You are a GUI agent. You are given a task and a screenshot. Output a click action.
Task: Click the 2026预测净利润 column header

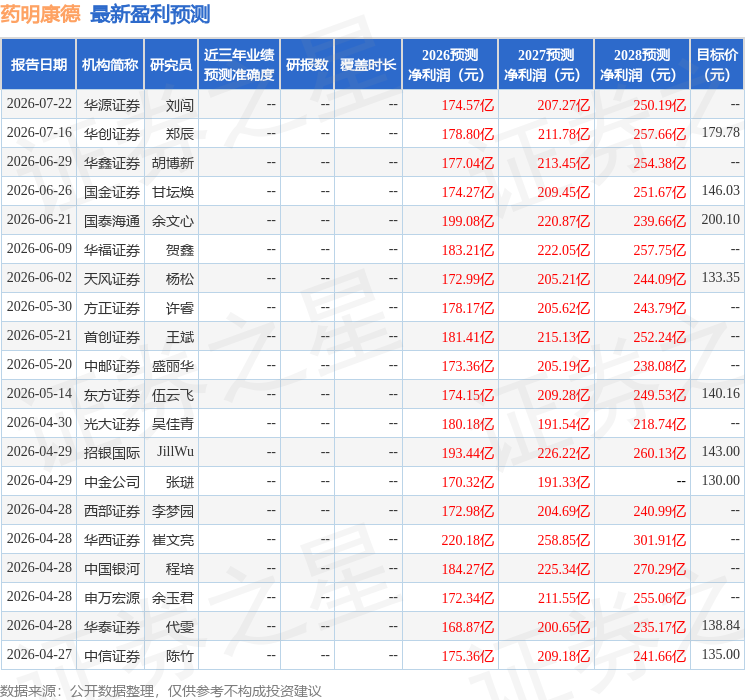click(450, 65)
